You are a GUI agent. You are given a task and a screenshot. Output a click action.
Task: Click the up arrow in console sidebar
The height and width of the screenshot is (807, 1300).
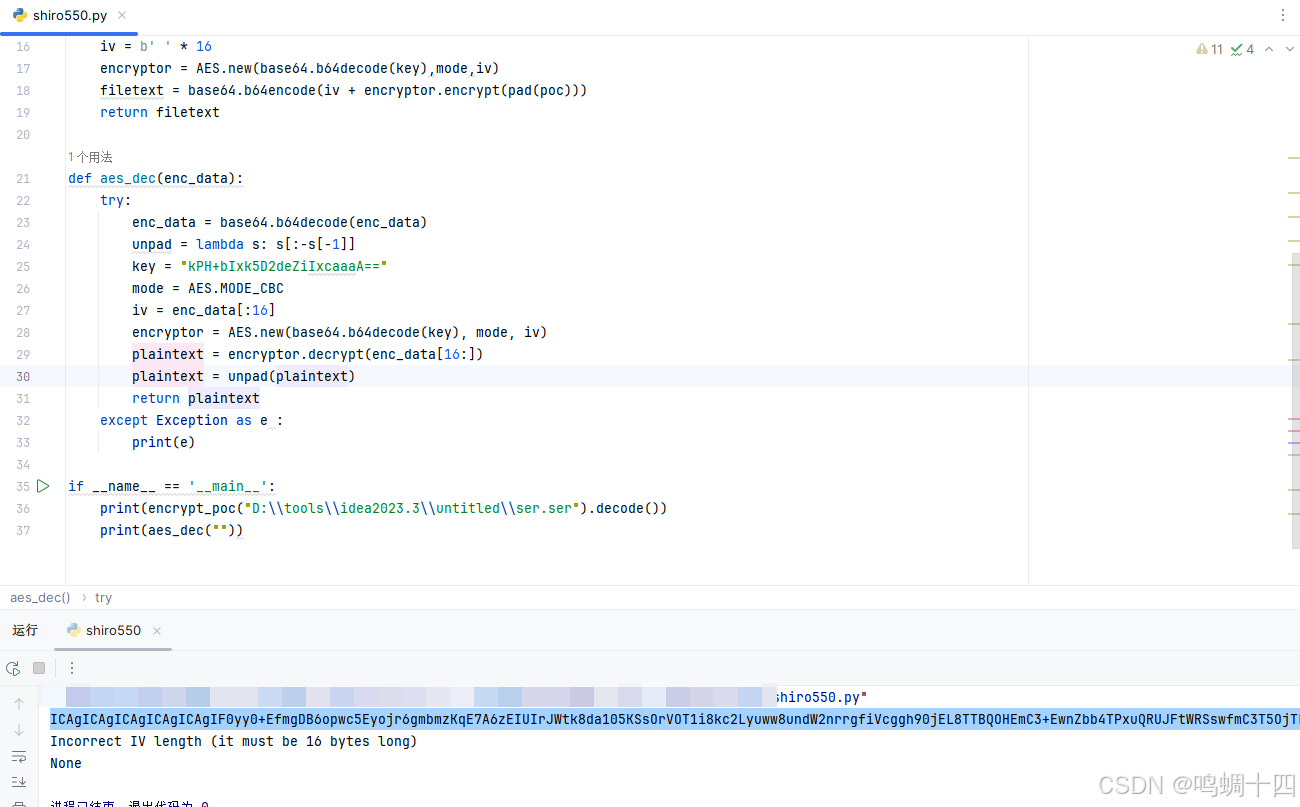tap(18, 704)
